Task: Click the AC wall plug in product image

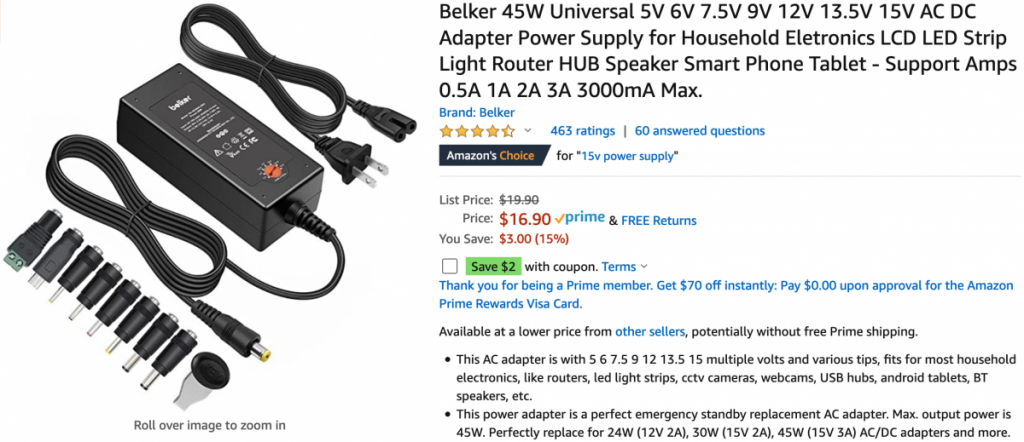Action: pos(350,163)
